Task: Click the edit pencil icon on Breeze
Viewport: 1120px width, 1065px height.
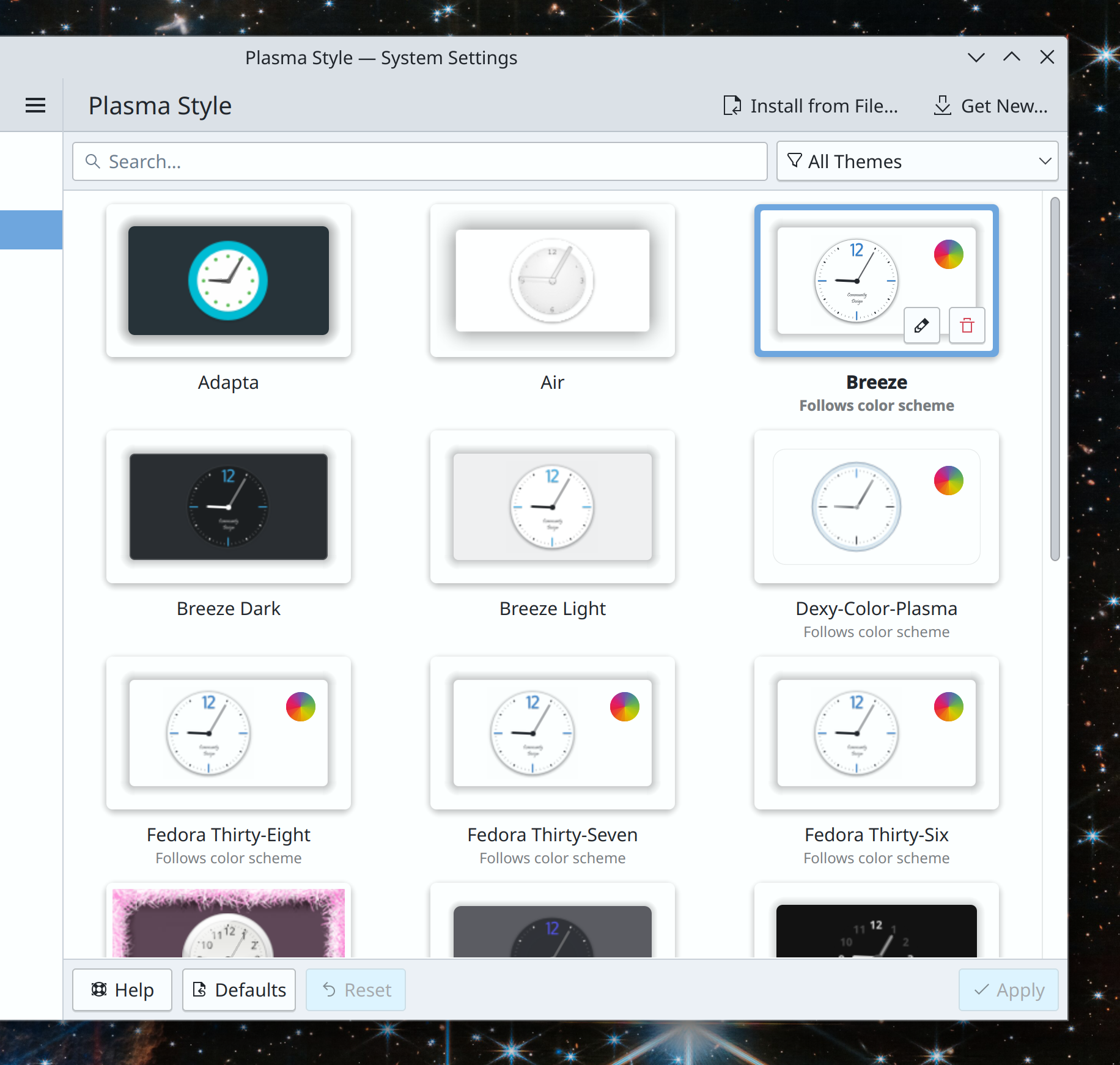Action: [x=921, y=325]
